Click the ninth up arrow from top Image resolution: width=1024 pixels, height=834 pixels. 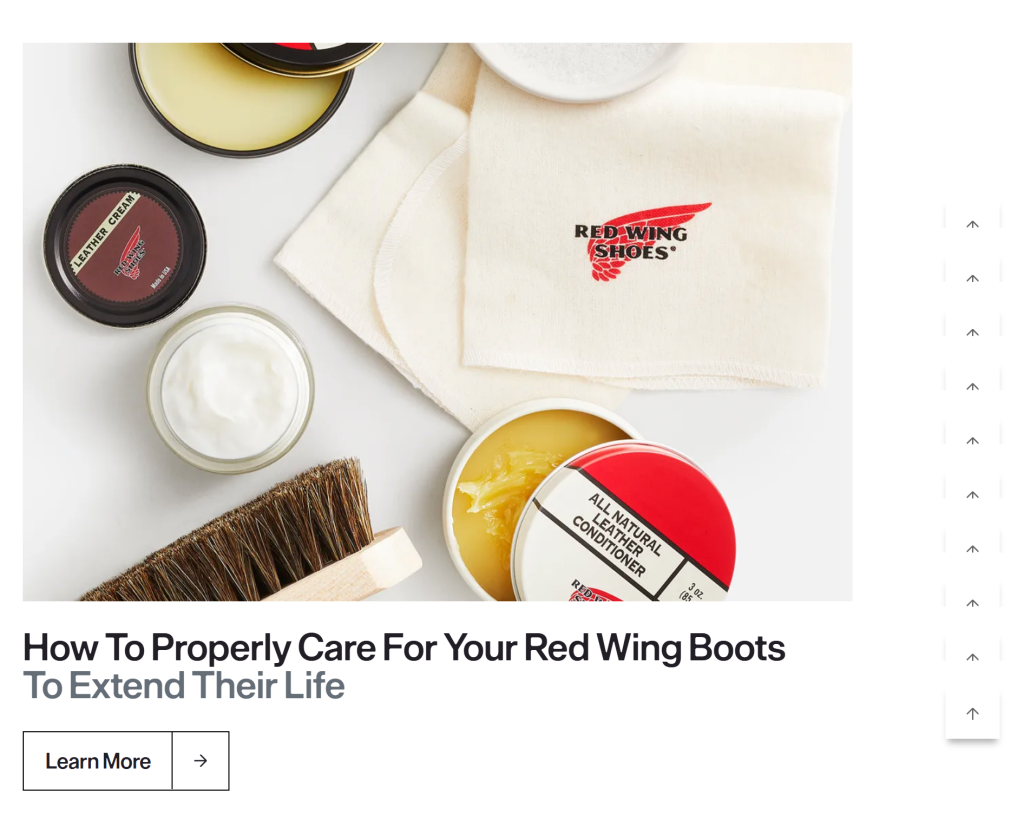[x=972, y=658]
